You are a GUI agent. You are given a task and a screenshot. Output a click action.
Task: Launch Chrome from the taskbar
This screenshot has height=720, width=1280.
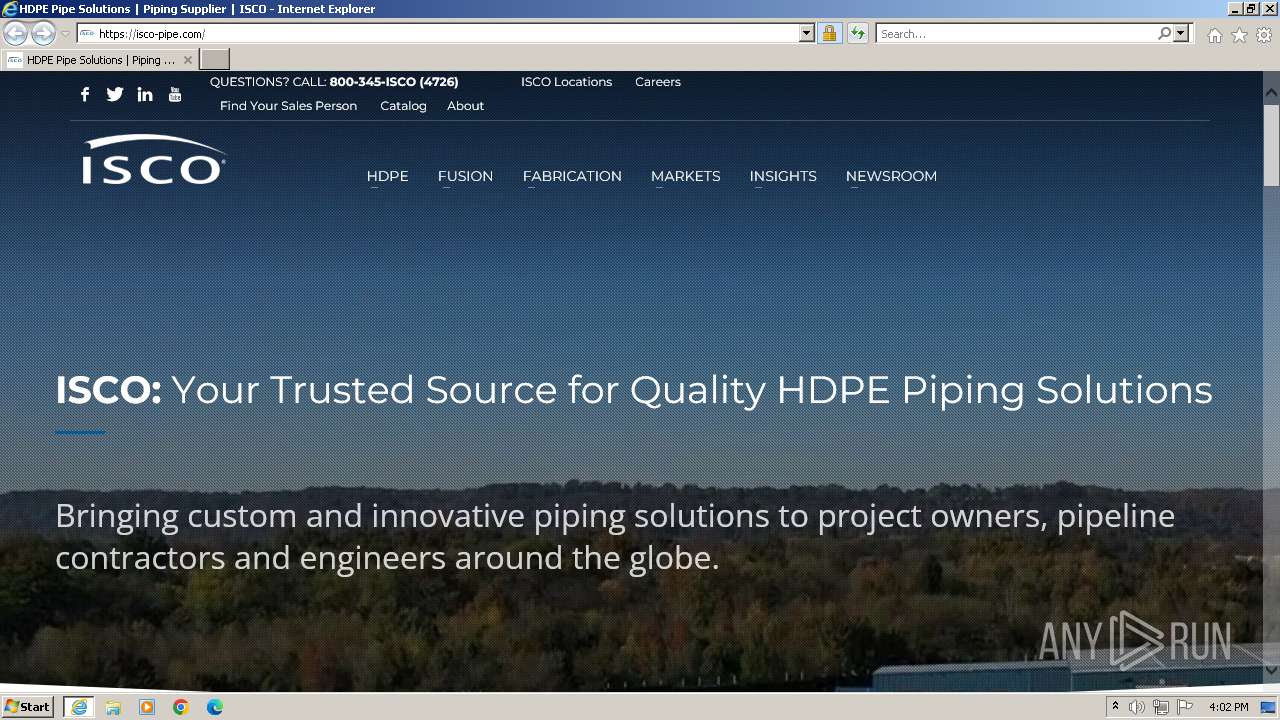pos(181,707)
